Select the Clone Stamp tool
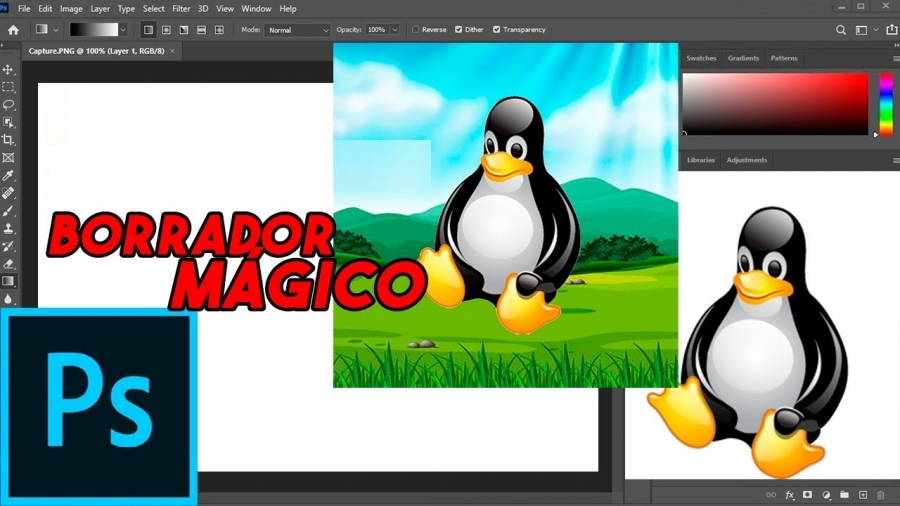This screenshot has height=506, width=900. 9,228
